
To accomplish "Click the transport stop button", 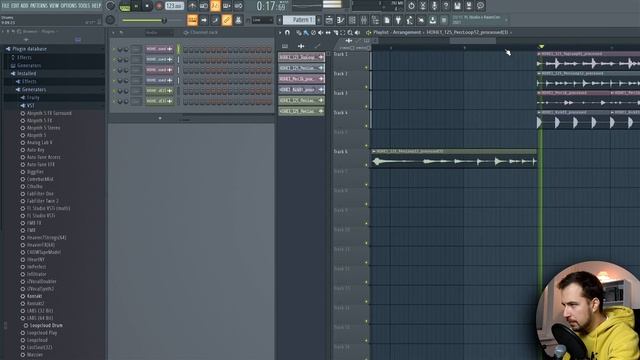I will tap(147, 6).
